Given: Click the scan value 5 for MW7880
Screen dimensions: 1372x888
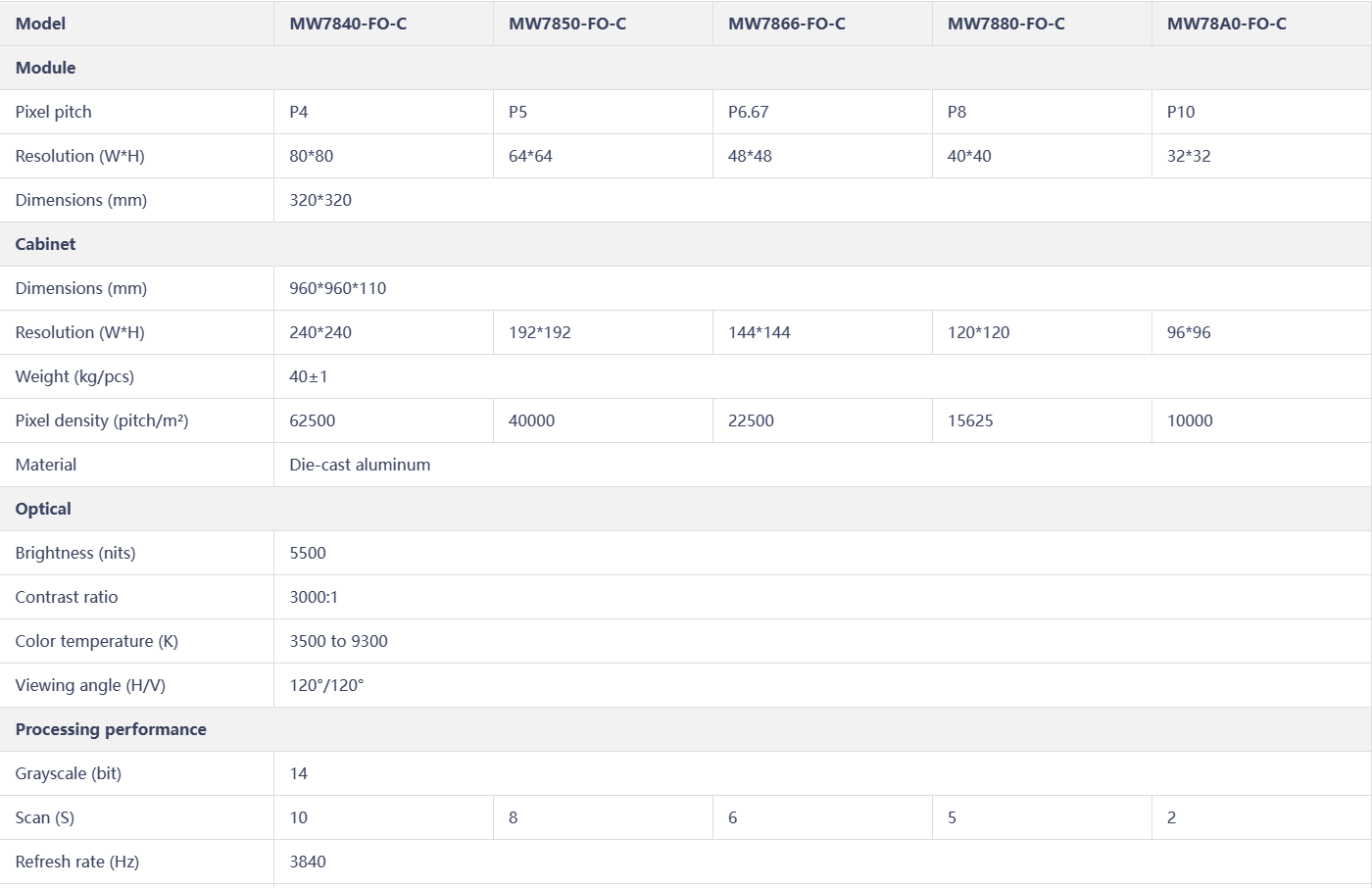Looking at the screenshot, I should (x=953, y=817).
